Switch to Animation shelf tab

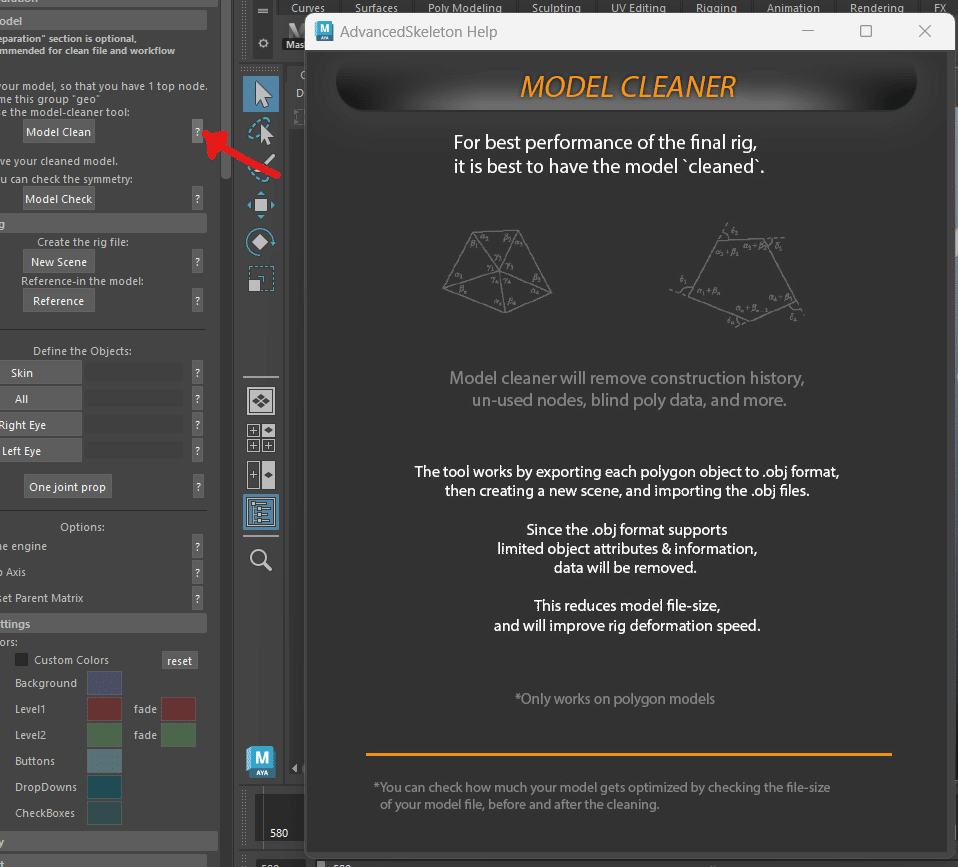(793, 8)
